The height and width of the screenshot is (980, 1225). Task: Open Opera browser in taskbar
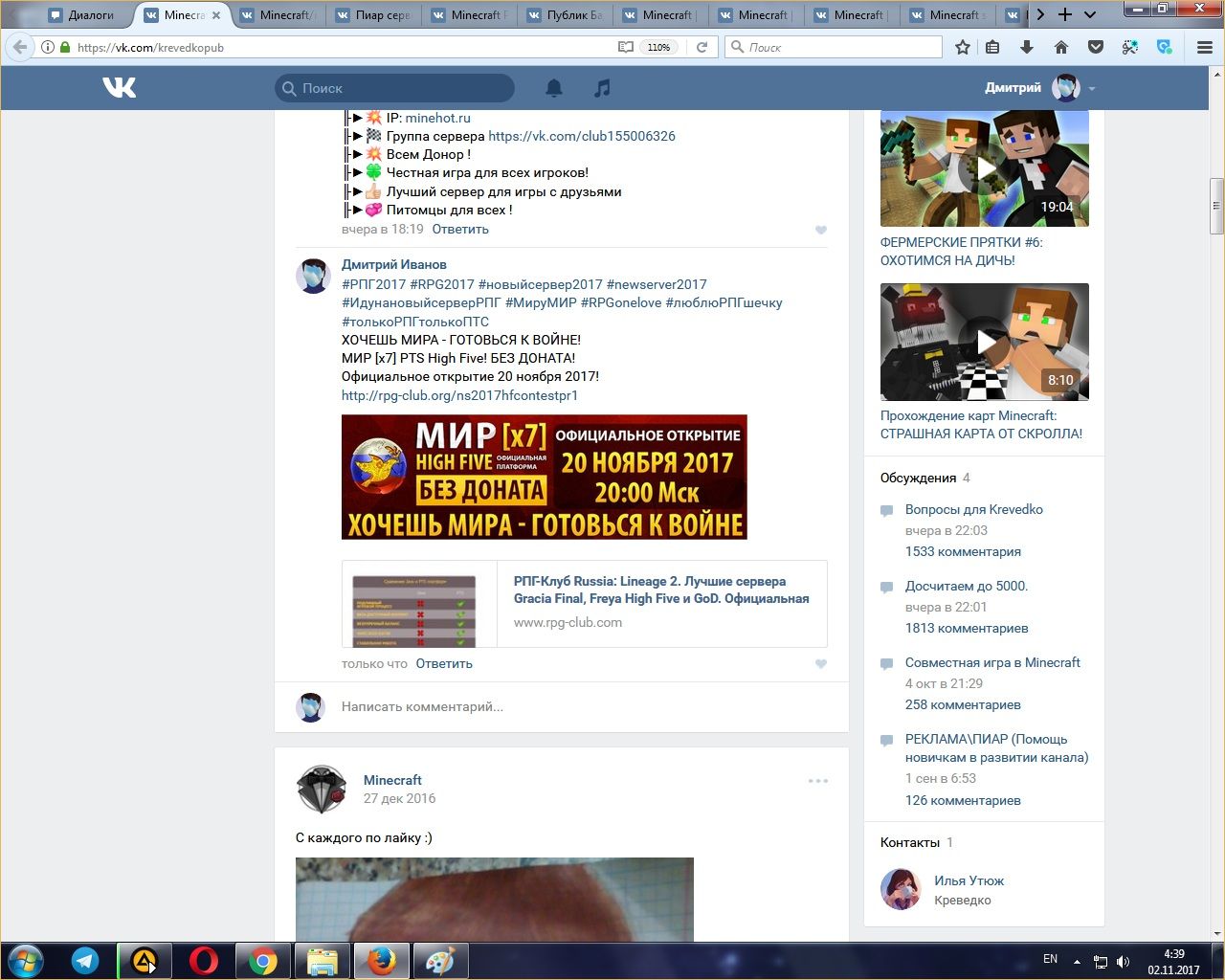(x=203, y=961)
